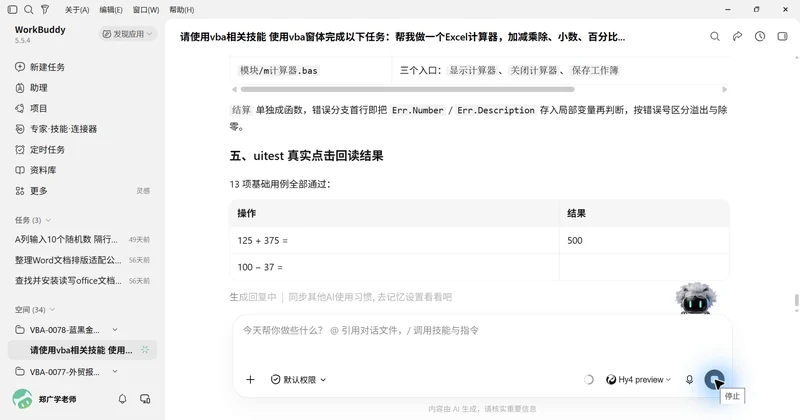This screenshot has width=800, height=420.
Task: Click the share arrow icon in header
Action: click(737, 36)
